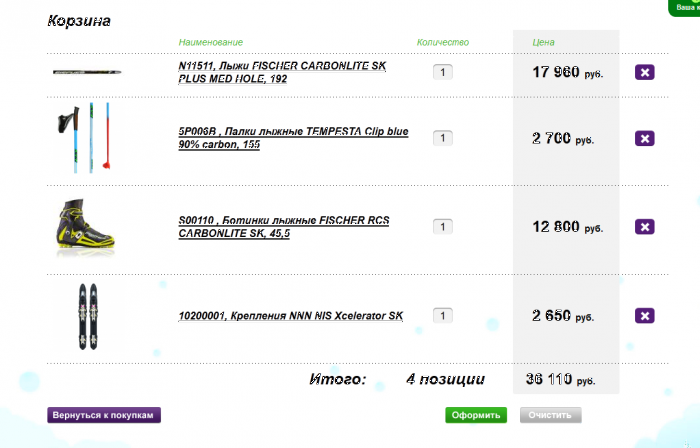This screenshot has height=448, width=700.
Task: Delete the TEMPESTA ski poles item
Action: (645, 138)
